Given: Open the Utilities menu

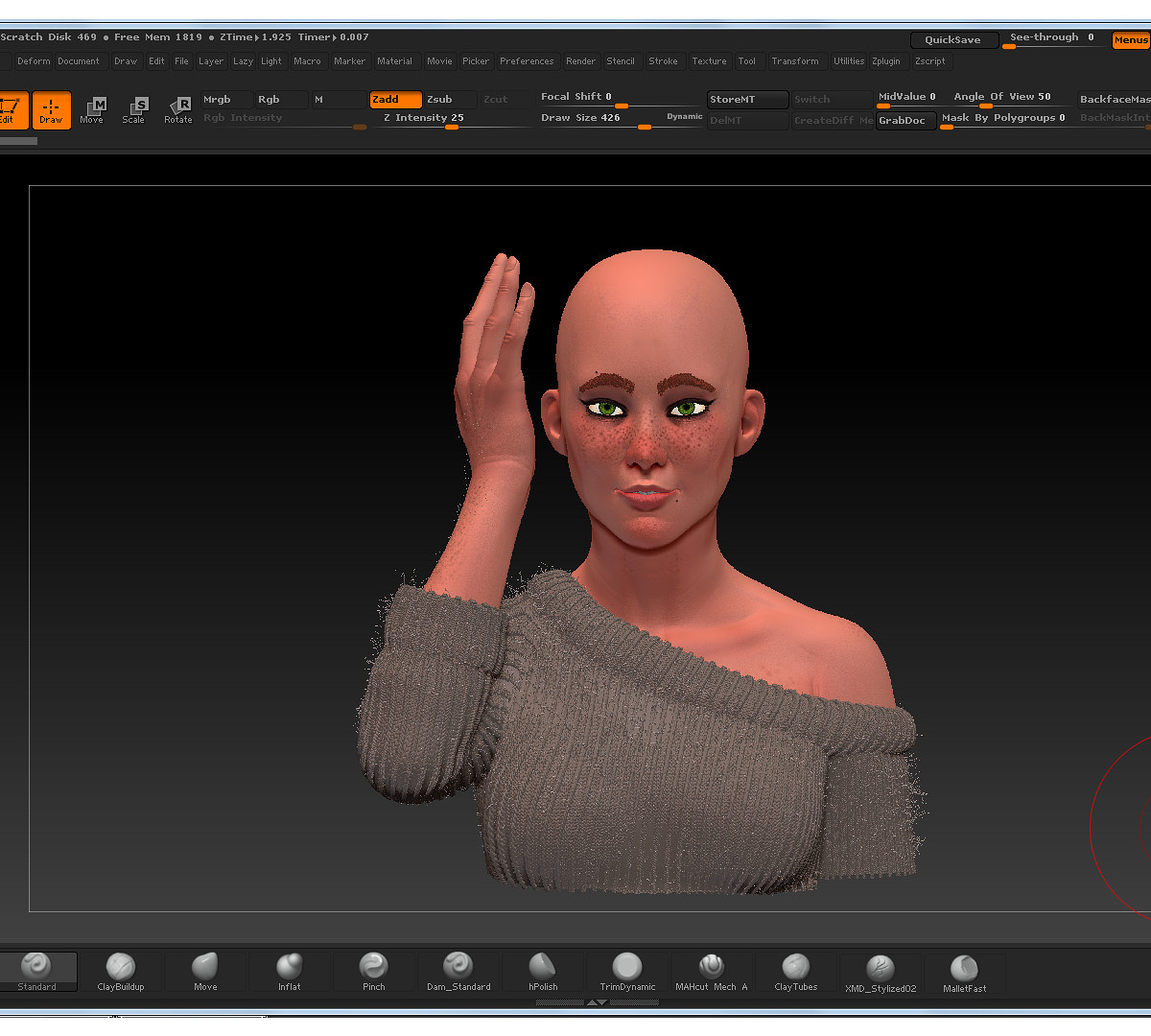Looking at the screenshot, I should [x=849, y=61].
